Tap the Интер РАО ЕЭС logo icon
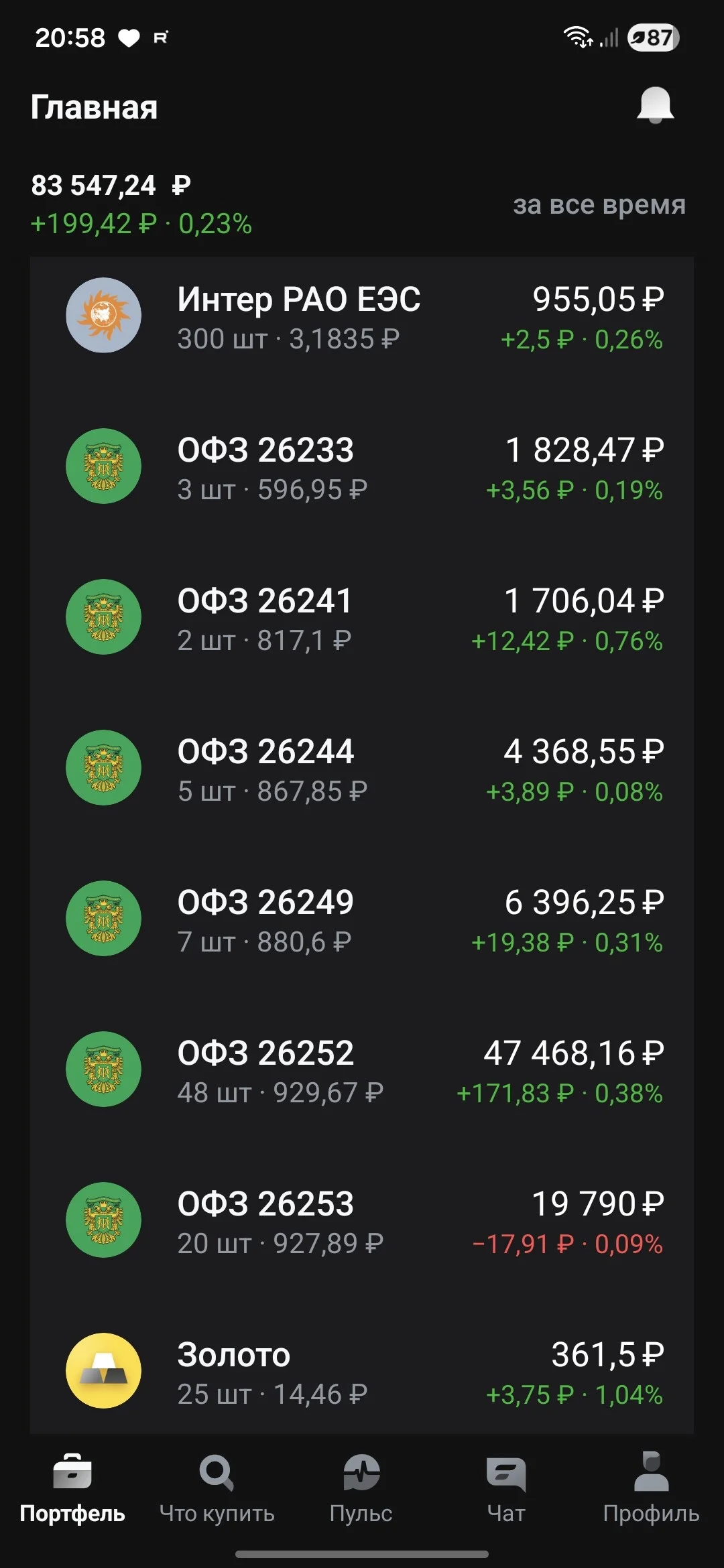 pos(103,315)
